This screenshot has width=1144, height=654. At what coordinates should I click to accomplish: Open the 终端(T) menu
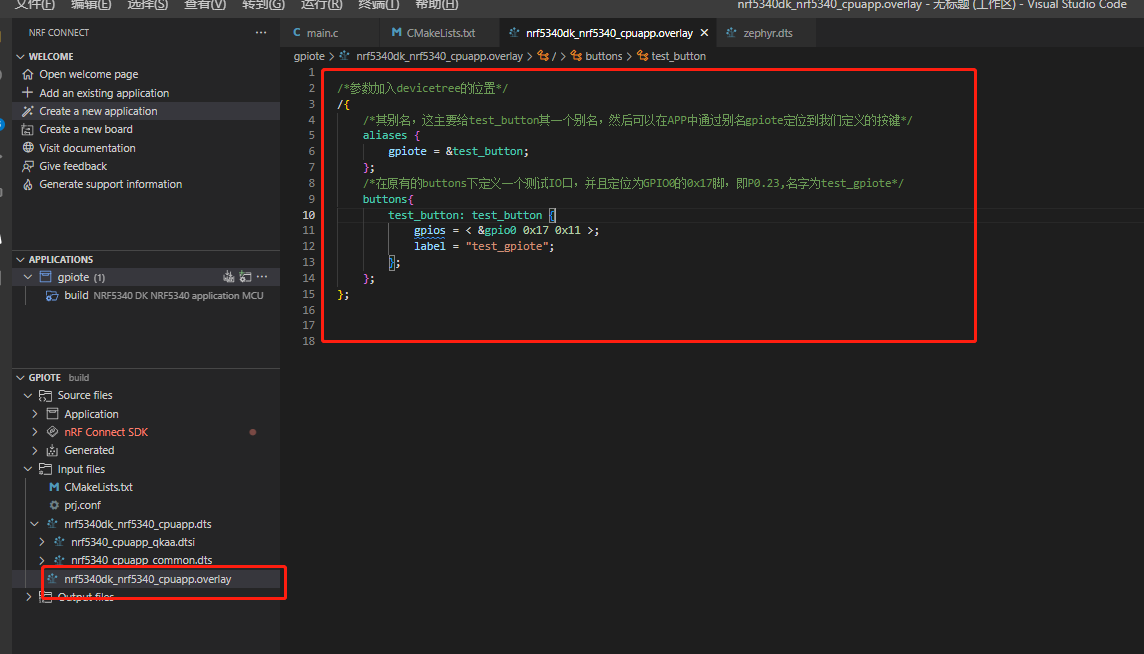coord(379,4)
